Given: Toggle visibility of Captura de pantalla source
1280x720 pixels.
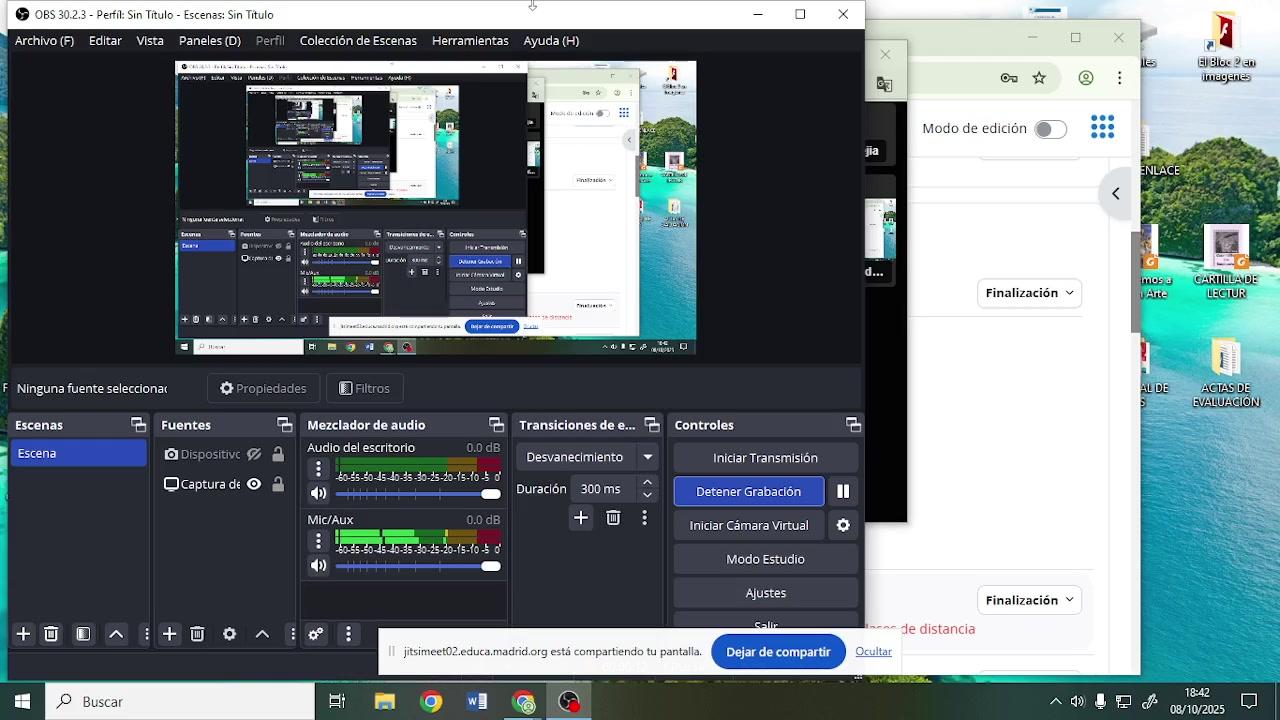Looking at the screenshot, I should click(x=254, y=485).
